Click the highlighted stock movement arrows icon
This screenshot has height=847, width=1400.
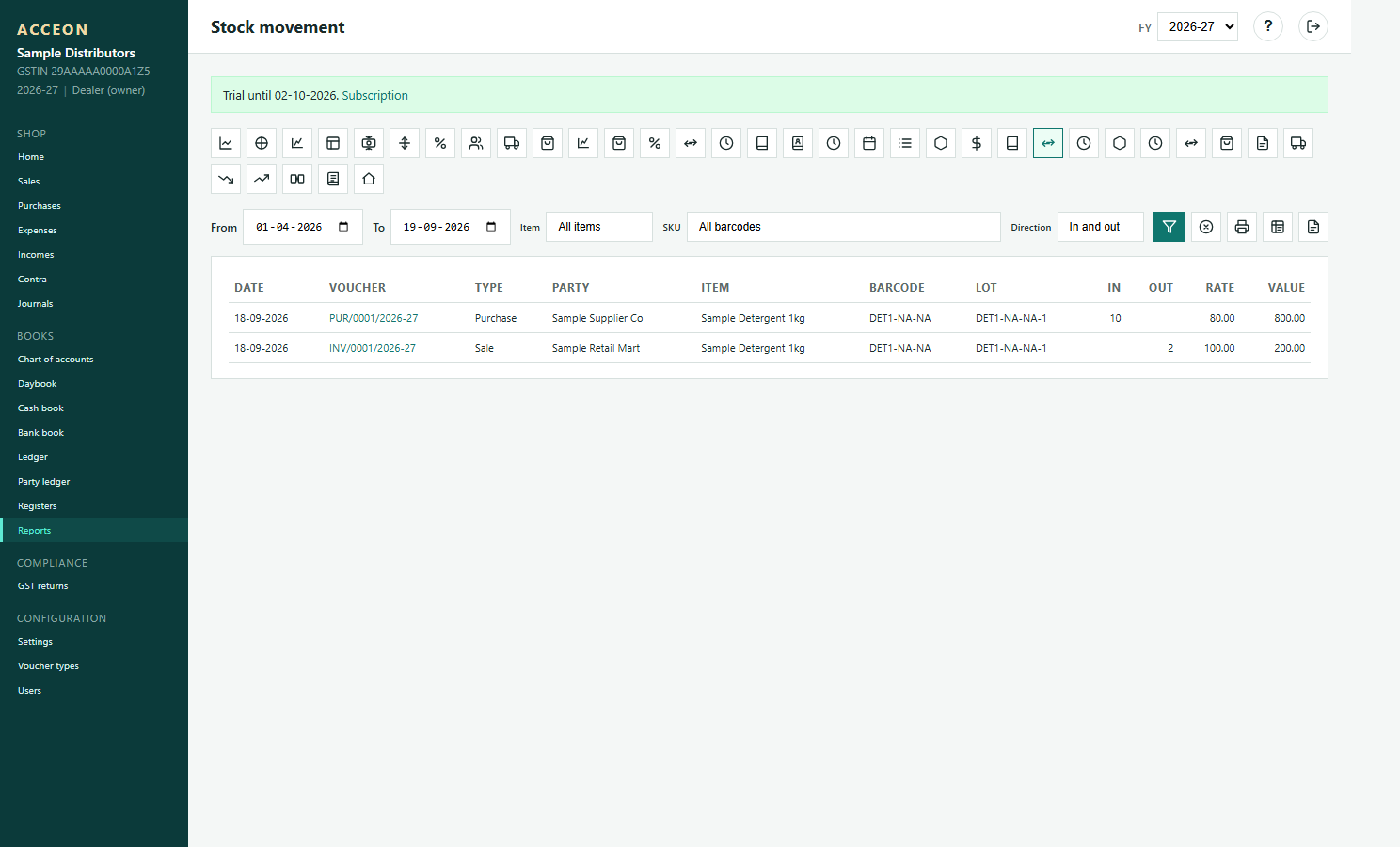tap(1048, 143)
